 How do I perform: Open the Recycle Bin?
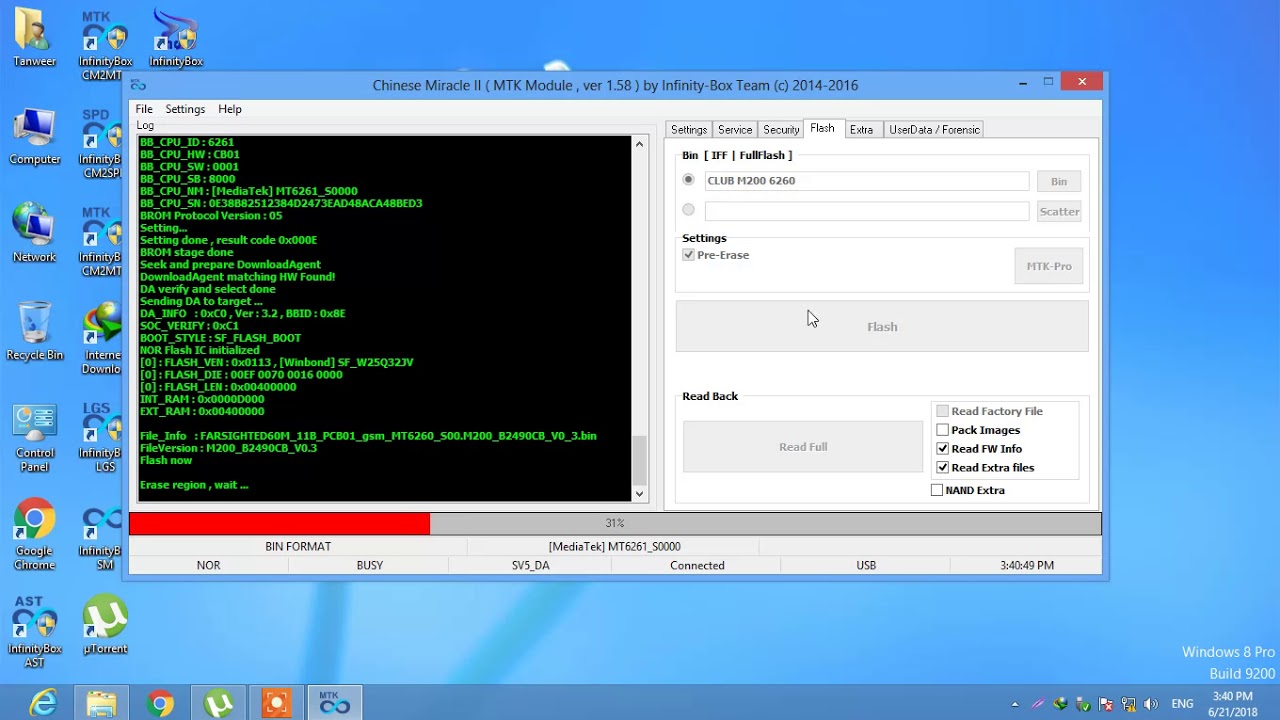34,332
